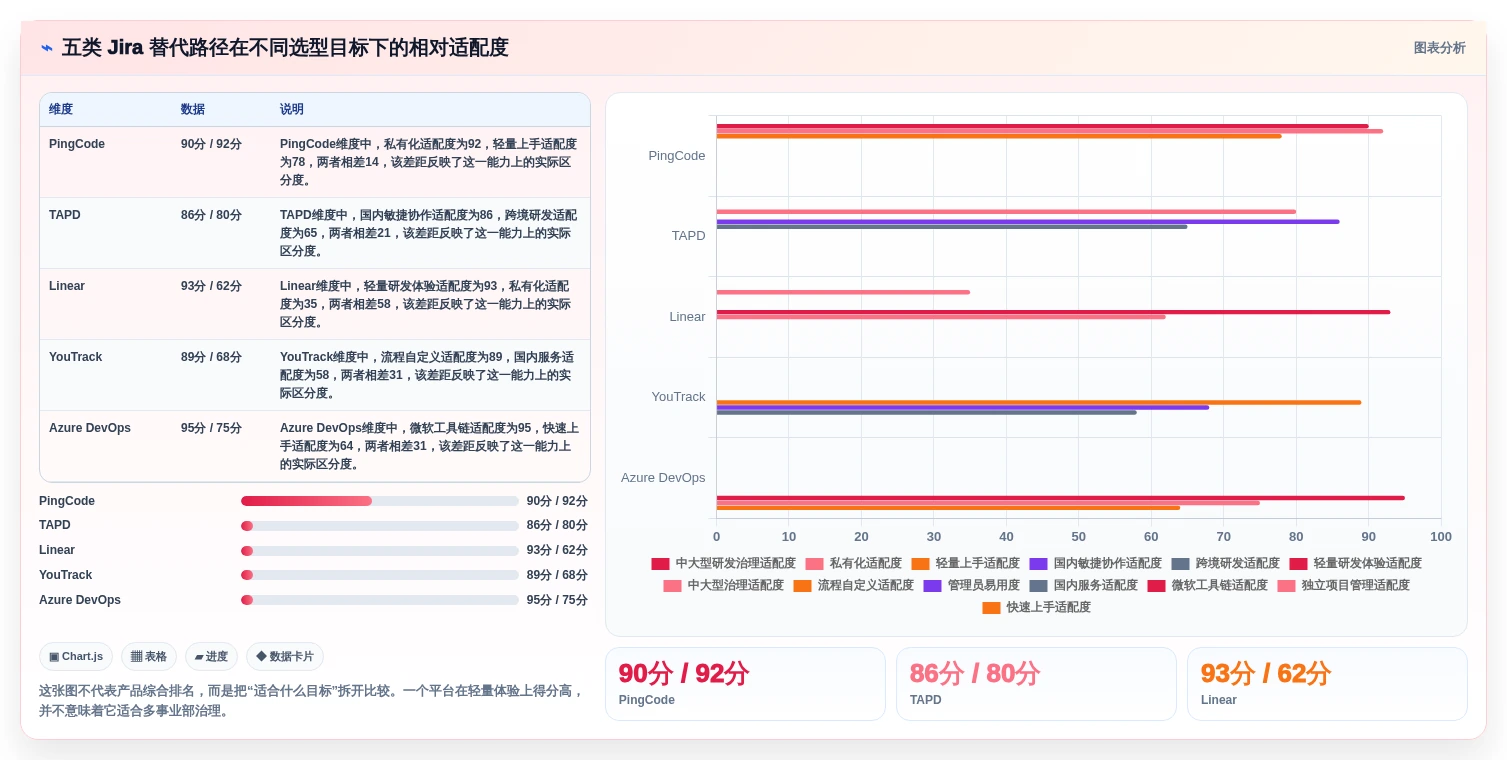Toggle the 轻量上手适配度 legend item
This screenshot has width=1507, height=760.
tap(965, 564)
